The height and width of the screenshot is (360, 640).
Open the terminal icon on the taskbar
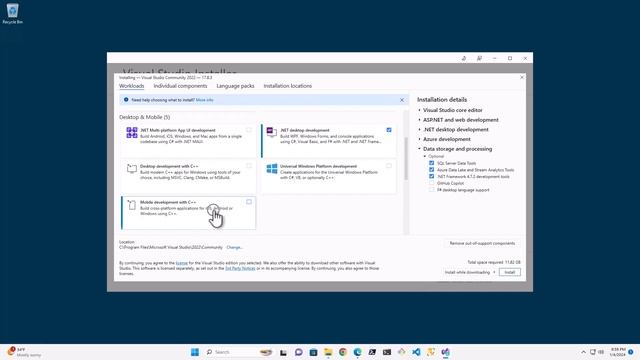coord(387,352)
